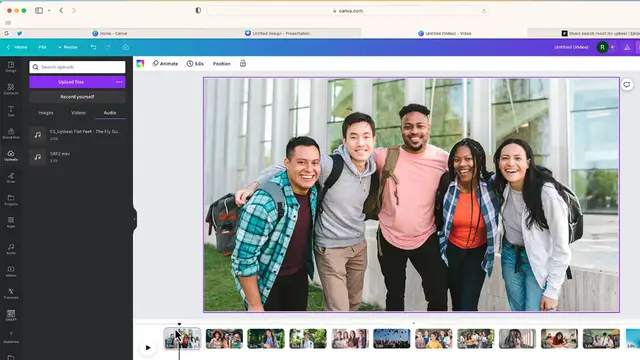
Task: Open the Google bookmark favicon
Action: pyautogui.click(x=7, y=33)
